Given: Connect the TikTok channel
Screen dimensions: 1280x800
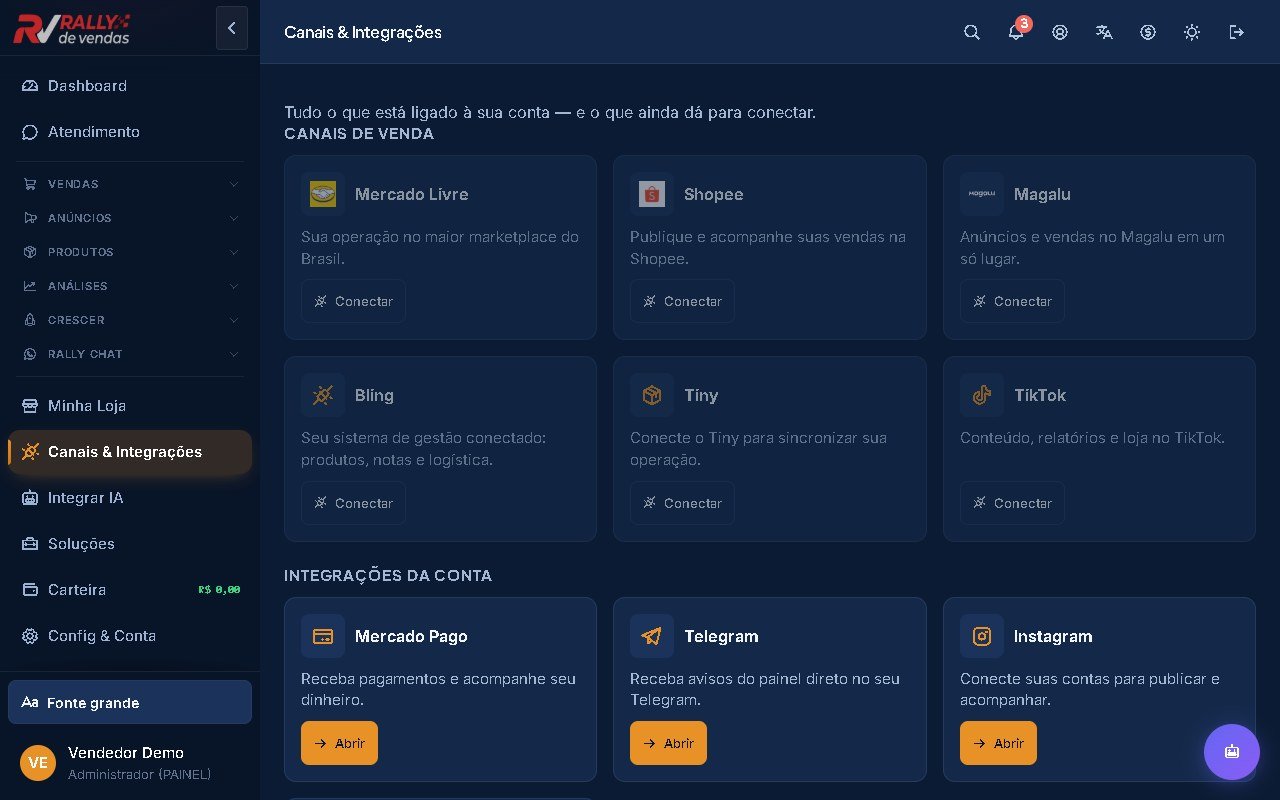Looking at the screenshot, I should click(1012, 503).
